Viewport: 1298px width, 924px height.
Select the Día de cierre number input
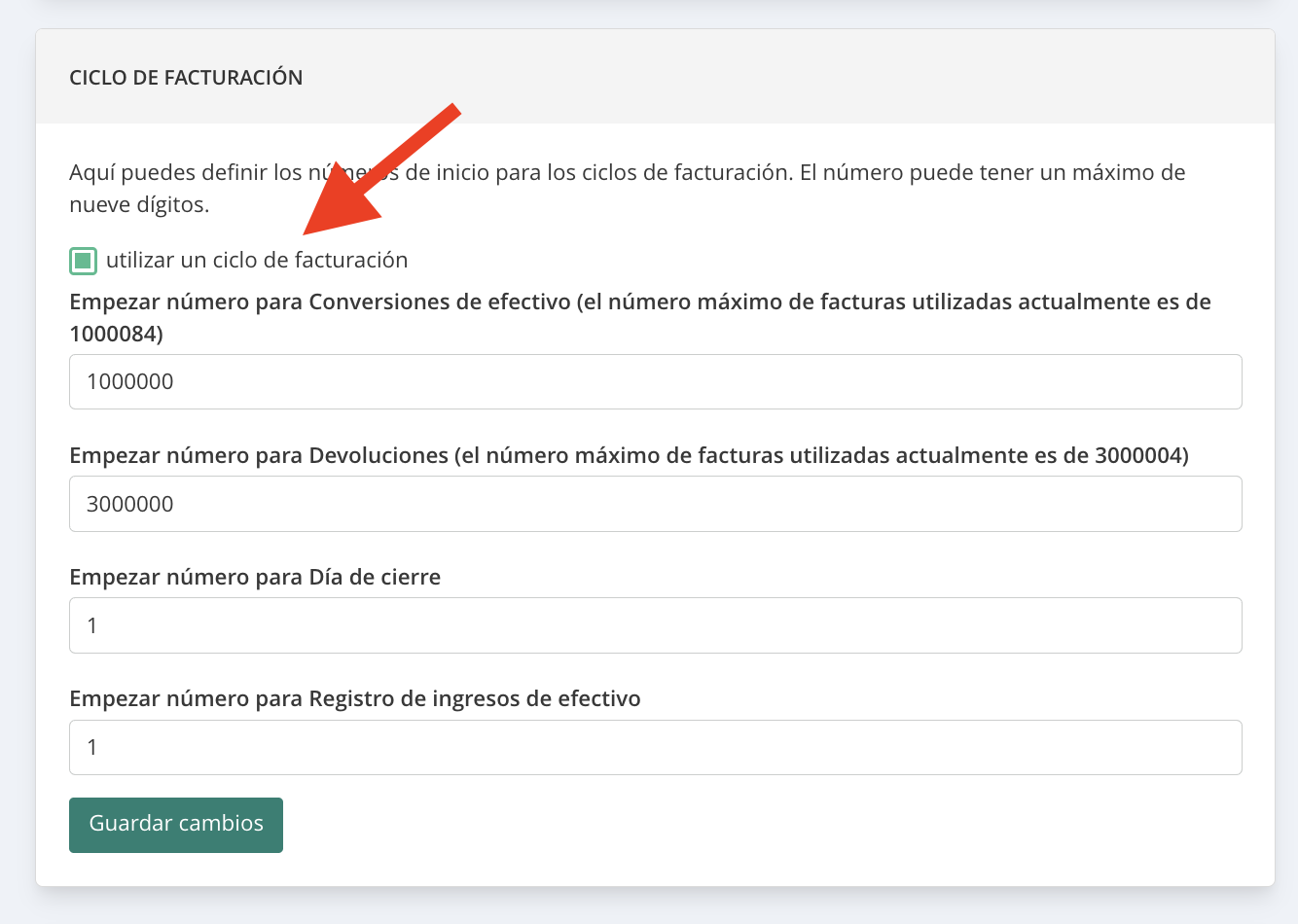pyautogui.click(x=655, y=625)
